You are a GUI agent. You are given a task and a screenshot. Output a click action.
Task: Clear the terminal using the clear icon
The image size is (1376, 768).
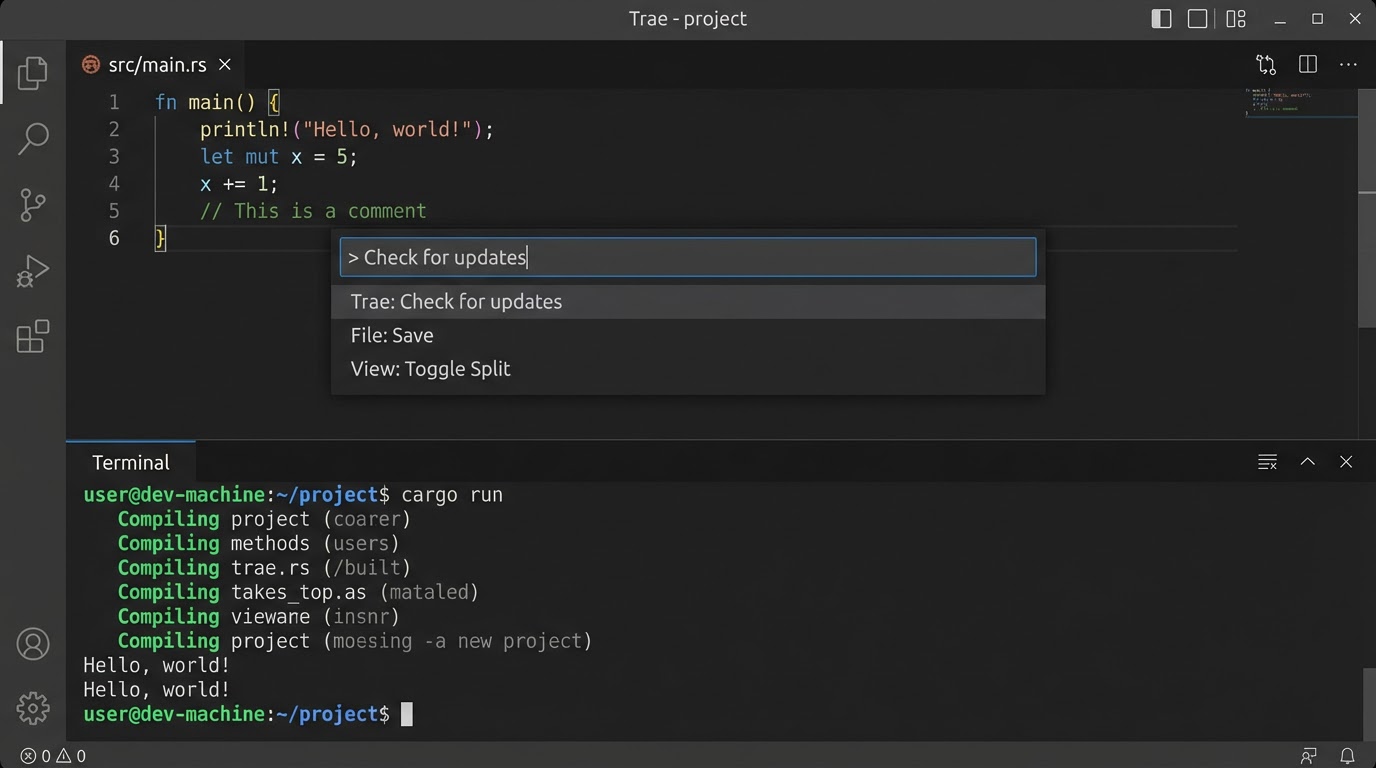[x=1267, y=461]
